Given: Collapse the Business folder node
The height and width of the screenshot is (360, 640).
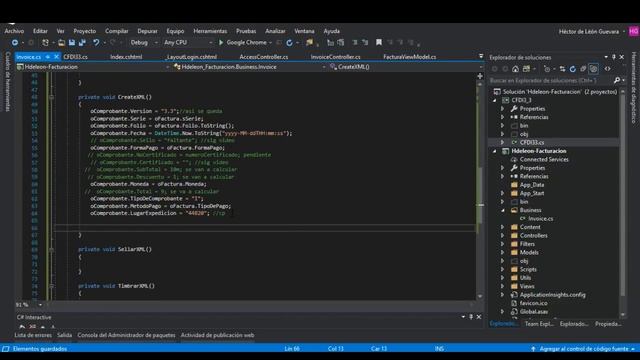Looking at the screenshot, I should coord(503,210).
